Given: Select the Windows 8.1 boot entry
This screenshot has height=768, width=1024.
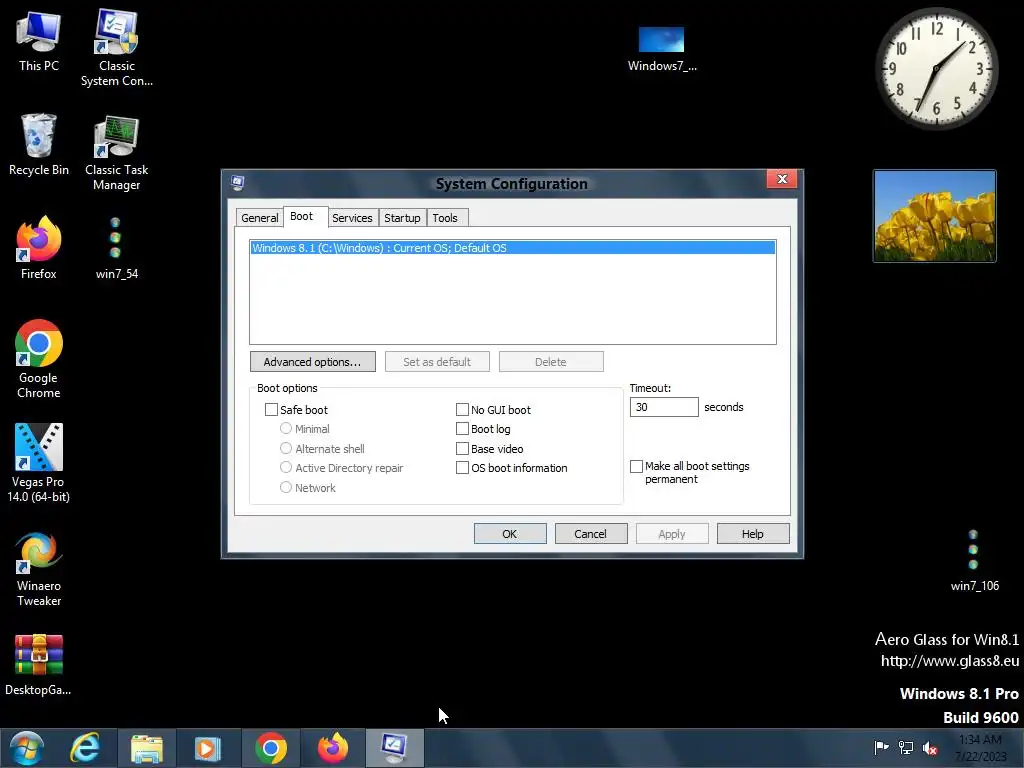Looking at the screenshot, I should click(x=513, y=248).
